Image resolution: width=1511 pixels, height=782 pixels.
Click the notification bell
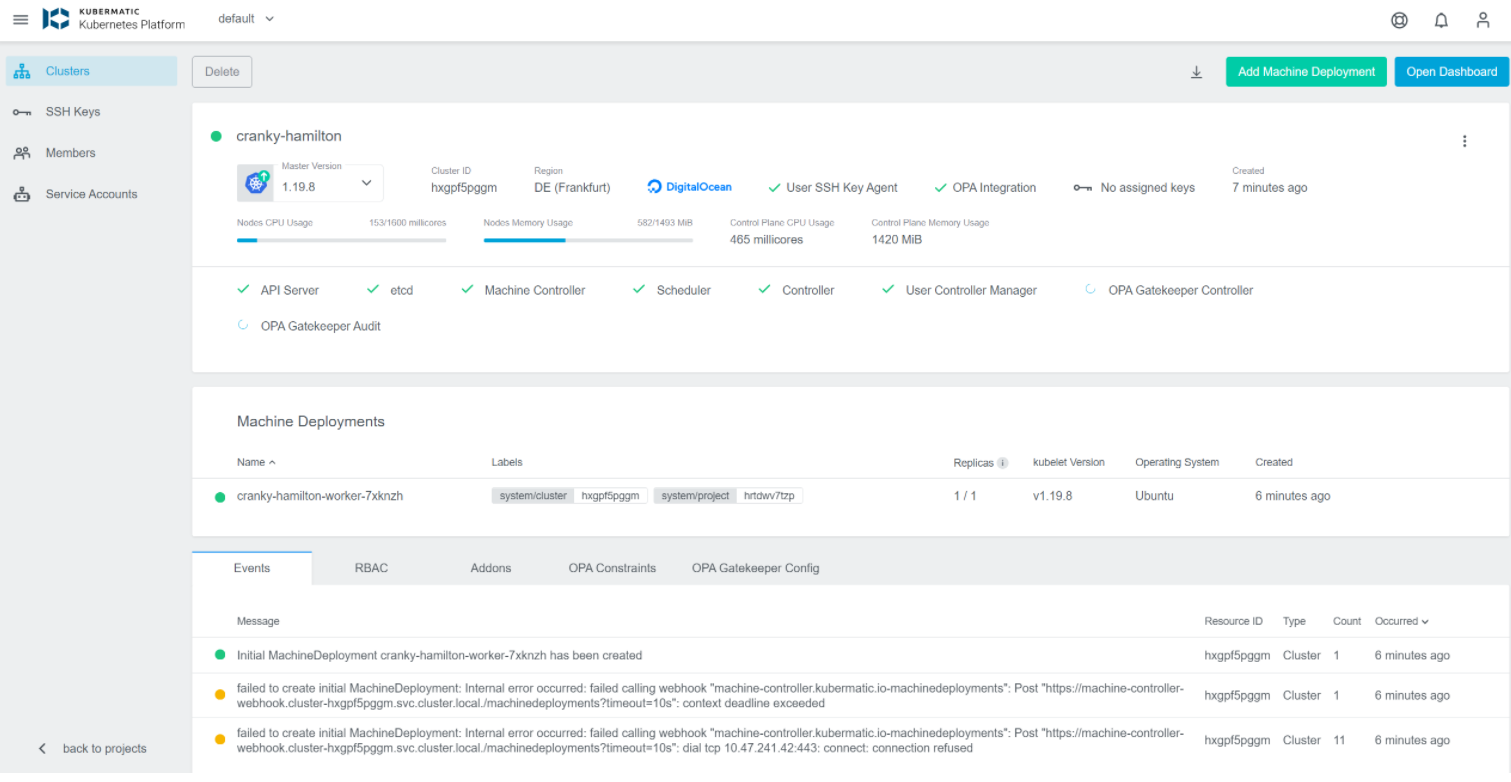[1440, 19]
